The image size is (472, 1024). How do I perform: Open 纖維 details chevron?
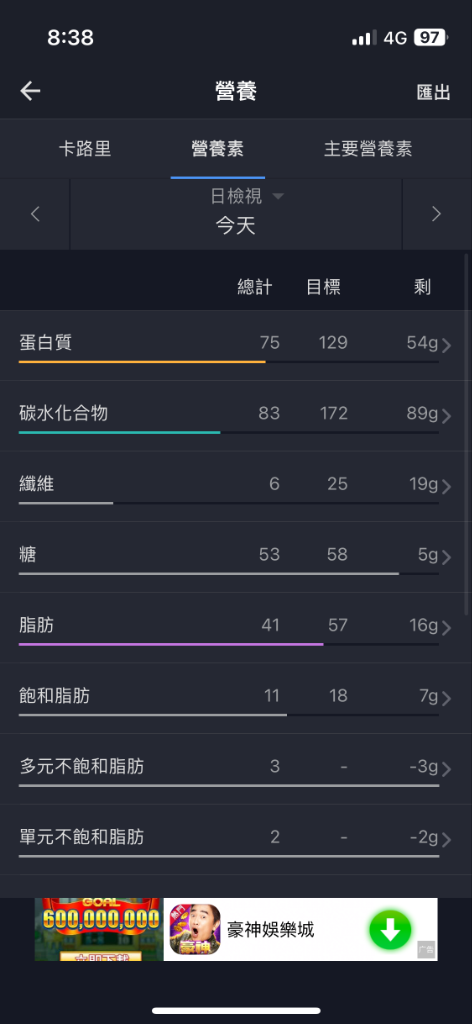point(447,487)
